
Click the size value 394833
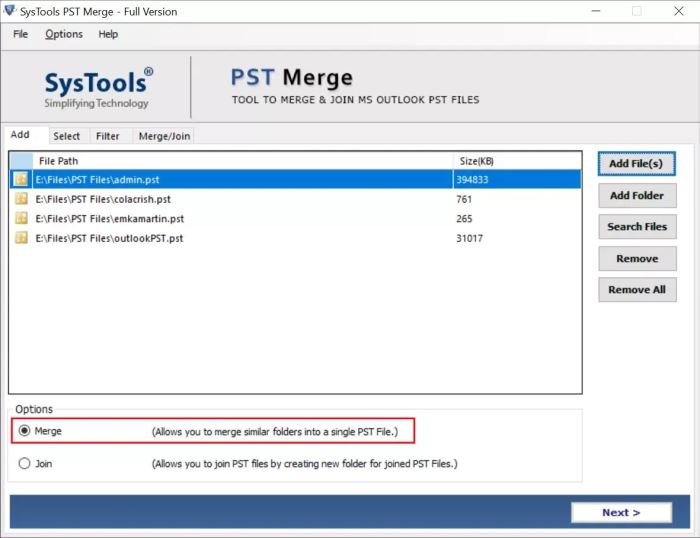472,180
